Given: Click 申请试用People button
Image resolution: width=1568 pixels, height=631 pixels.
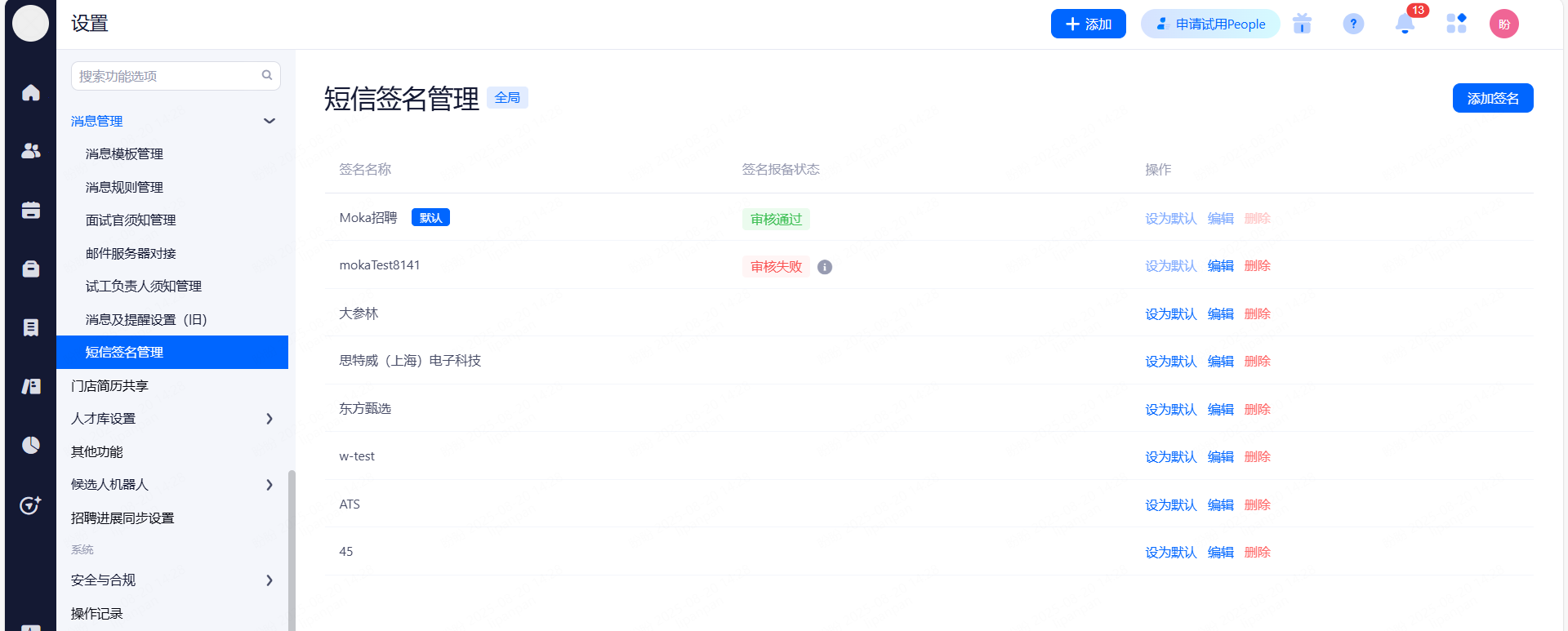Looking at the screenshot, I should (1210, 24).
